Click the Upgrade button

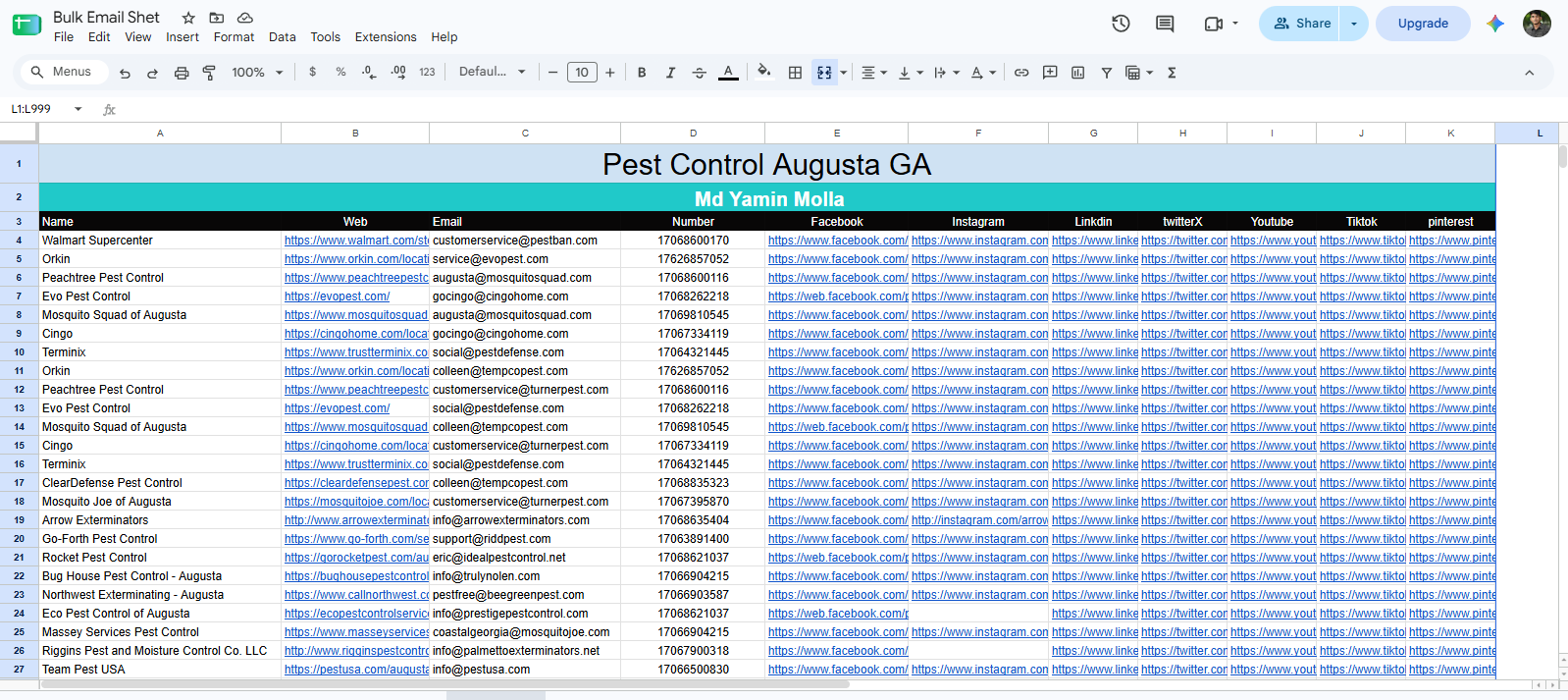(1423, 24)
